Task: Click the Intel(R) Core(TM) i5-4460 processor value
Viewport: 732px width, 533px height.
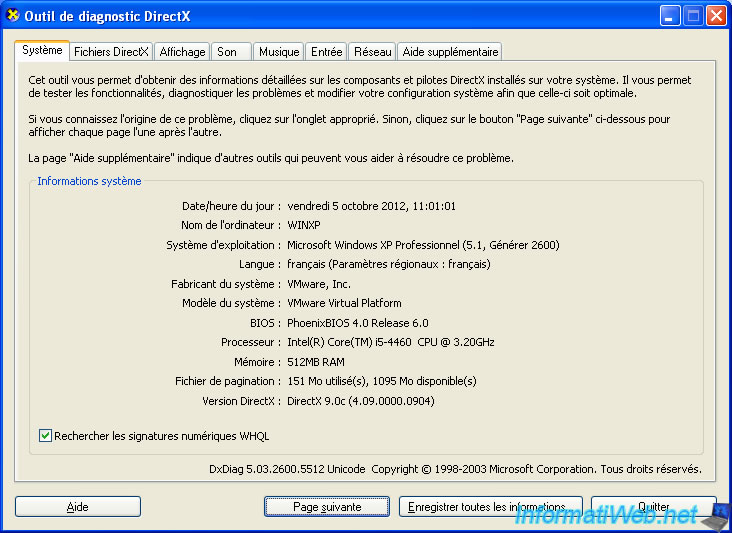Action: click(x=391, y=342)
